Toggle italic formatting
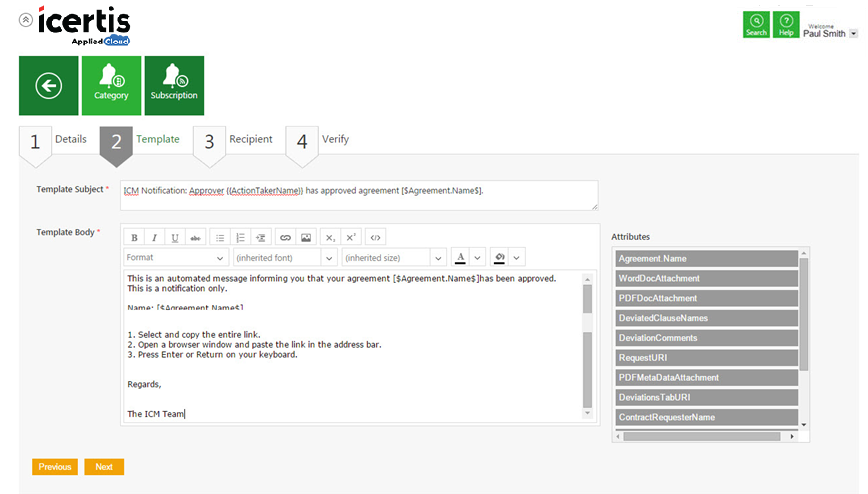This screenshot has height=494, width=868. [154, 237]
